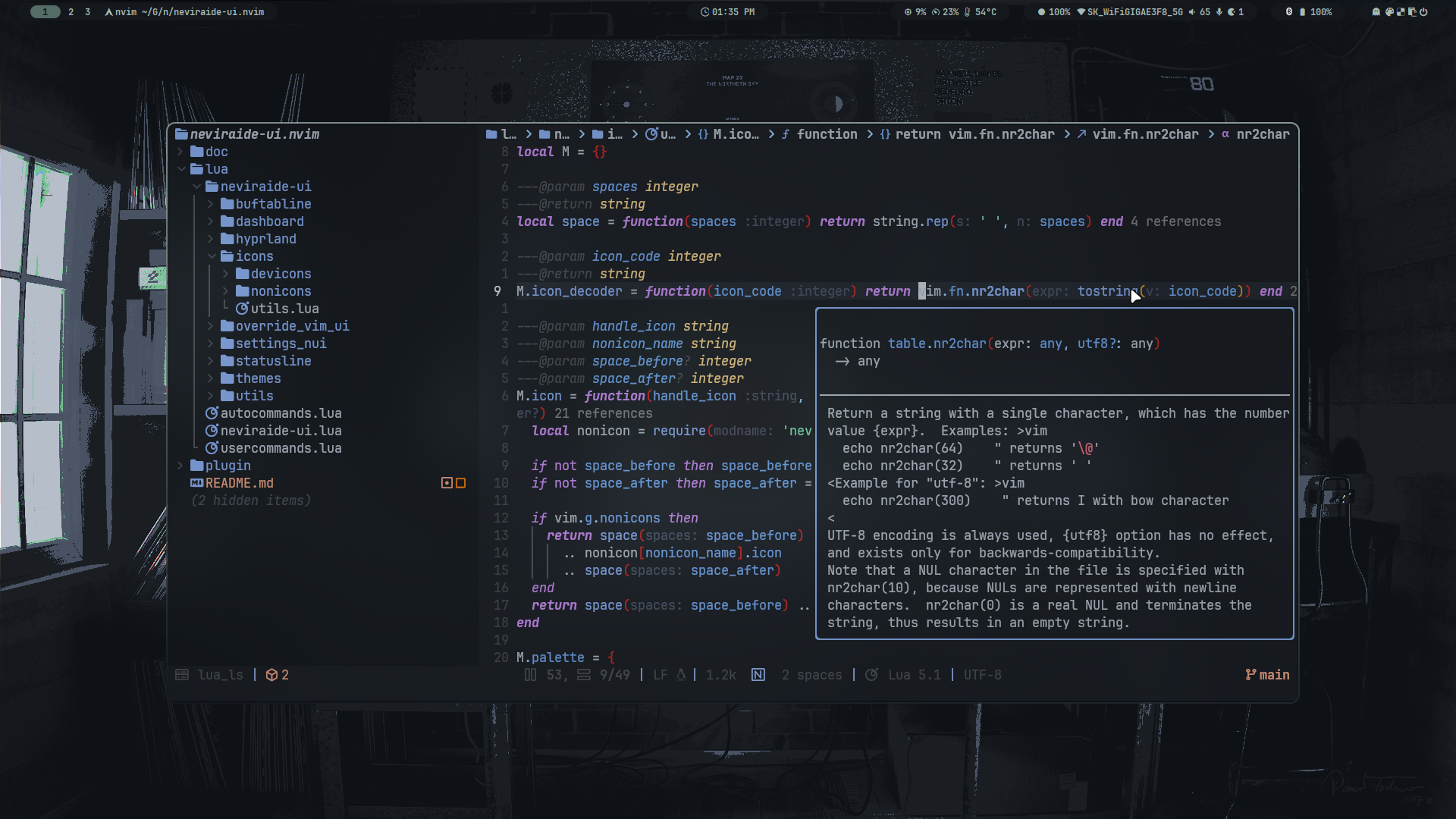Click the 21 references code lens
1456x819 pixels.
coord(603,413)
